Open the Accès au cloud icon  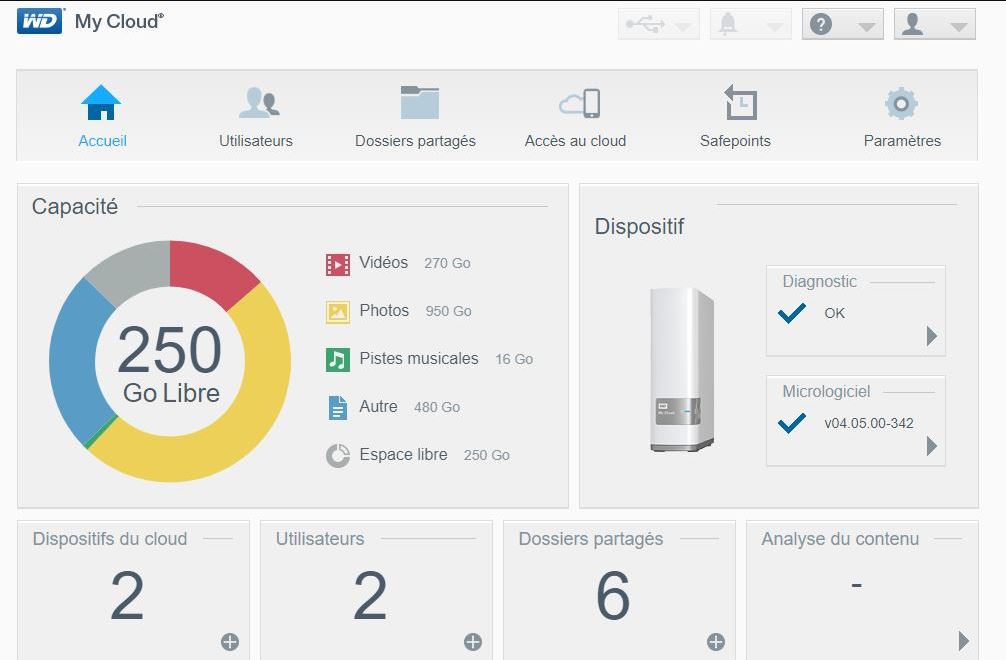tap(579, 103)
